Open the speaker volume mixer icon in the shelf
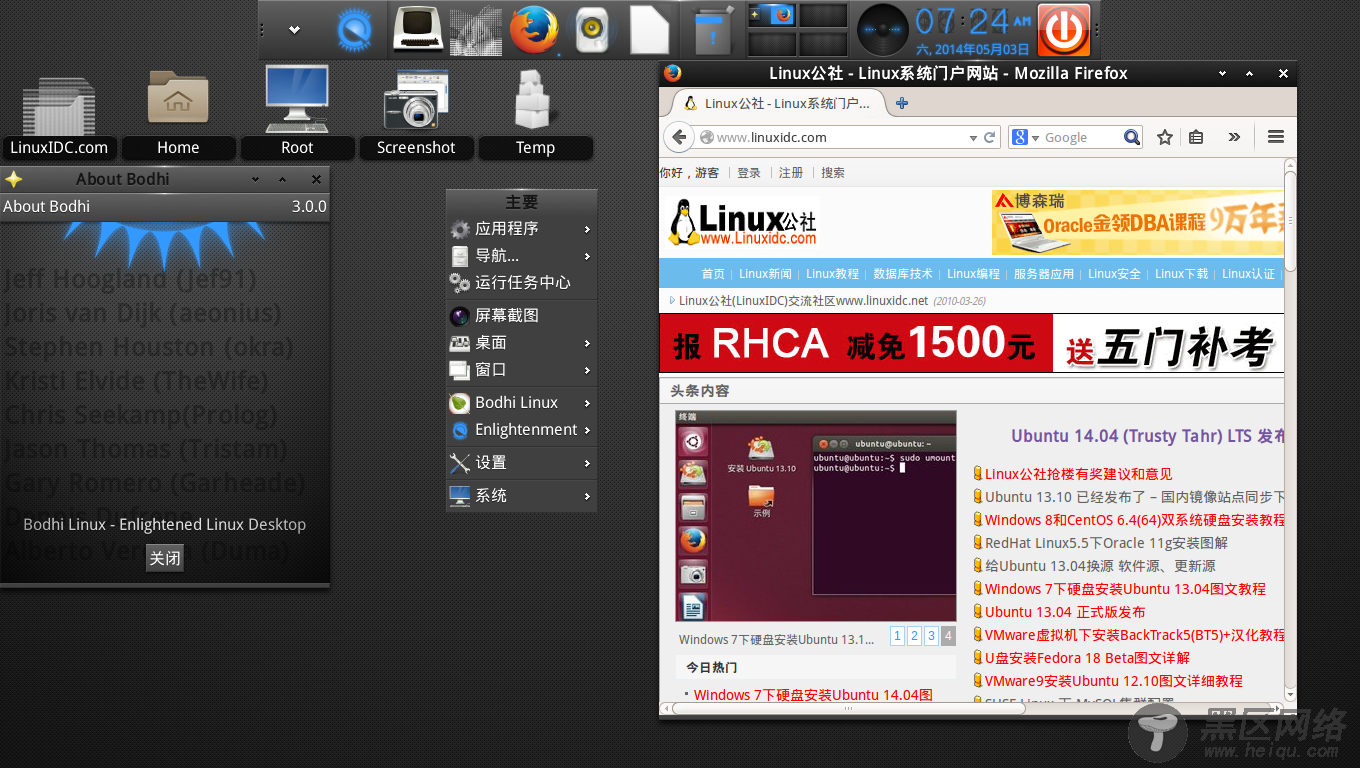Viewport: 1360px width, 768px height. click(x=591, y=31)
